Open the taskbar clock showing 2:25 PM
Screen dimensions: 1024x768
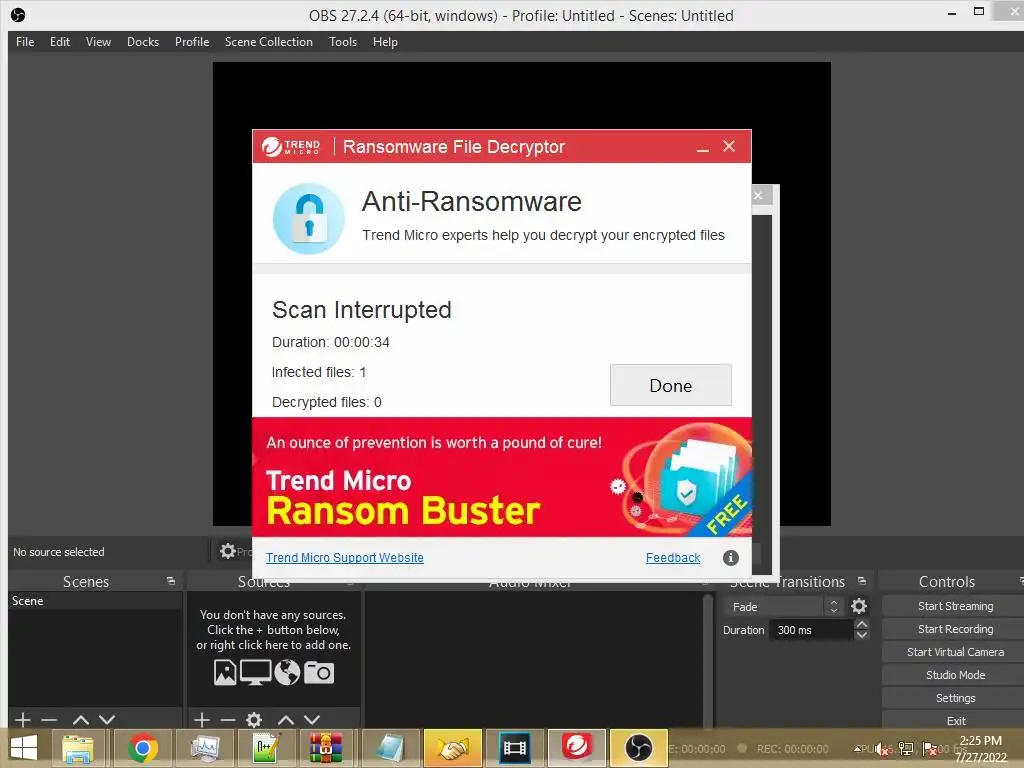980,748
